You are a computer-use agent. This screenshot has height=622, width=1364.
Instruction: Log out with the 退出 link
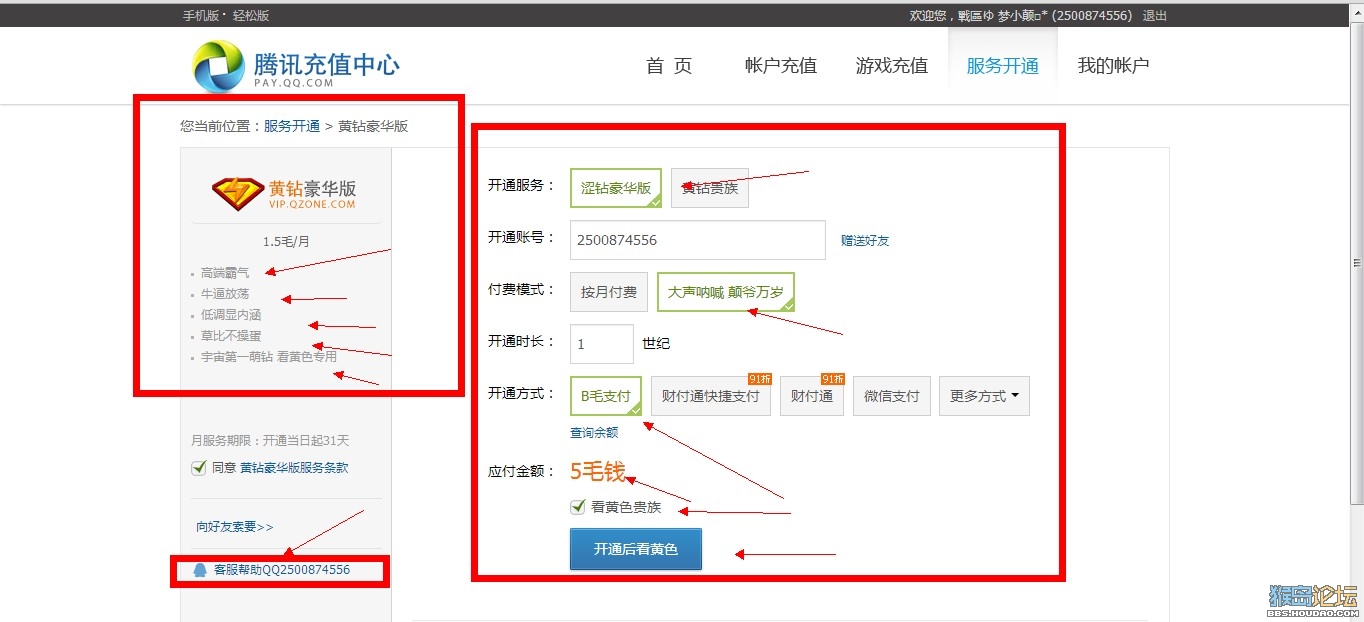pos(1155,16)
